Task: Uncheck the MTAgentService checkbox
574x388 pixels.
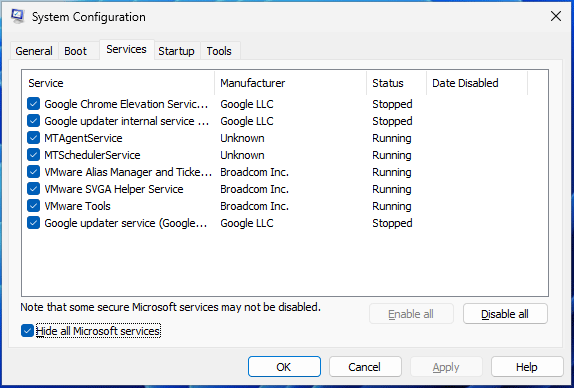Action: [x=33, y=138]
